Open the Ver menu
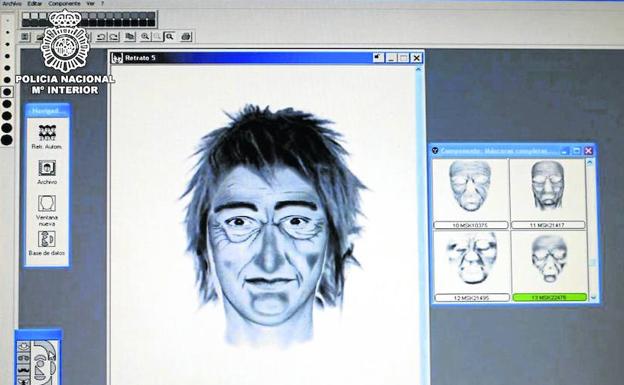The height and width of the screenshot is (385, 624). pyautogui.click(x=91, y=3)
